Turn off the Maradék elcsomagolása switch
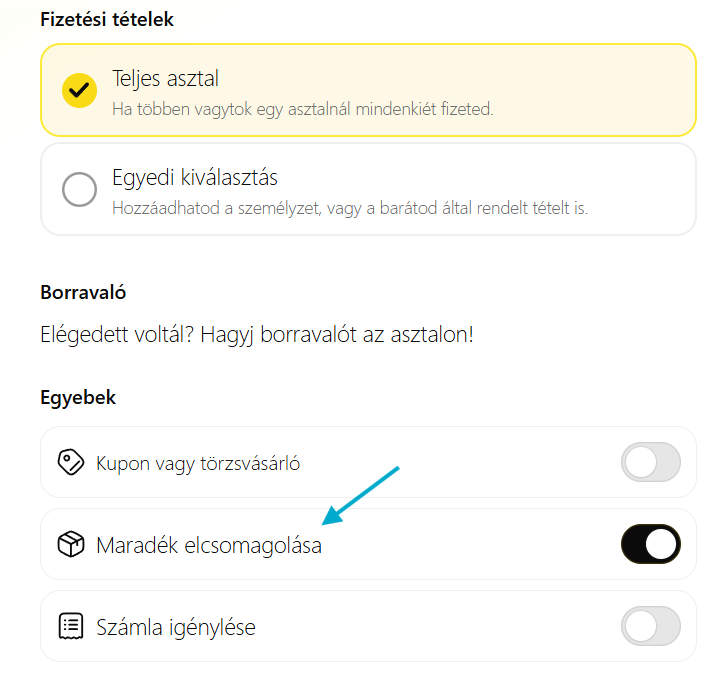Image resolution: width=716 pixels, height=676 pixels. click(x=650, y=545)
